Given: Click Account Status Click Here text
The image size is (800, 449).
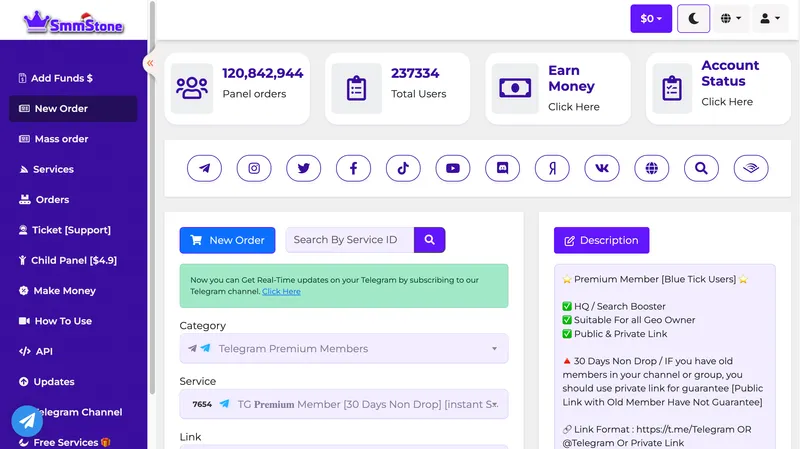Looking at the screenshot, I should (727, 102).
